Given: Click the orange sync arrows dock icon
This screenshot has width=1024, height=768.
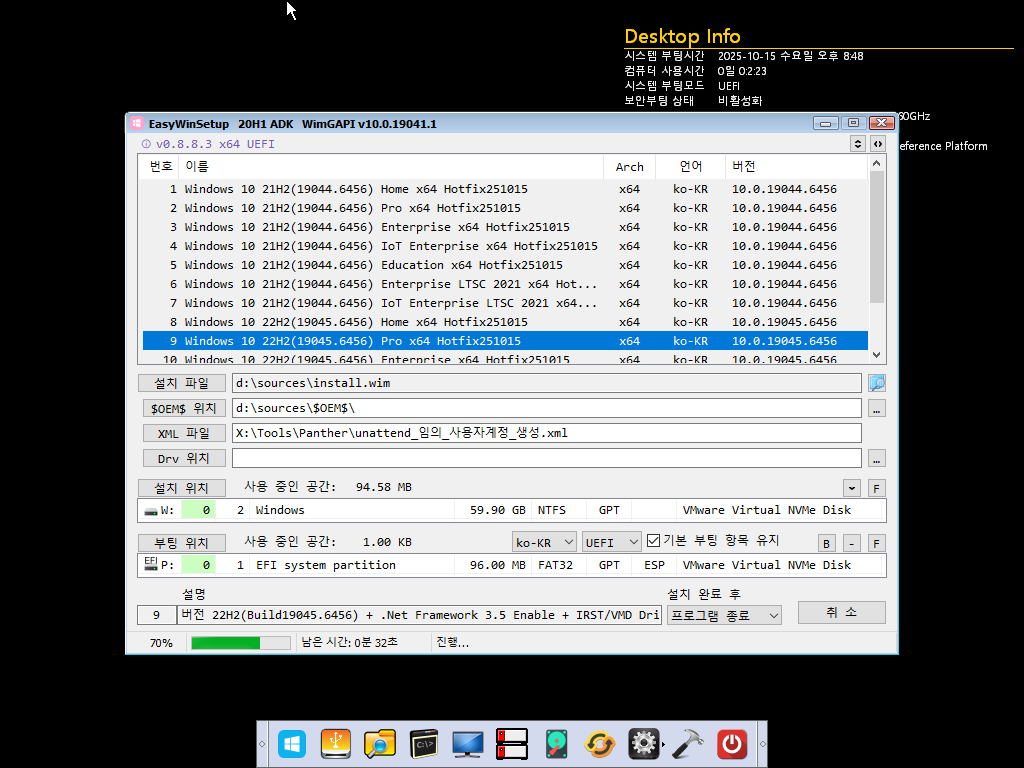Looking at the screenshot, I should [x=600, y=744].
